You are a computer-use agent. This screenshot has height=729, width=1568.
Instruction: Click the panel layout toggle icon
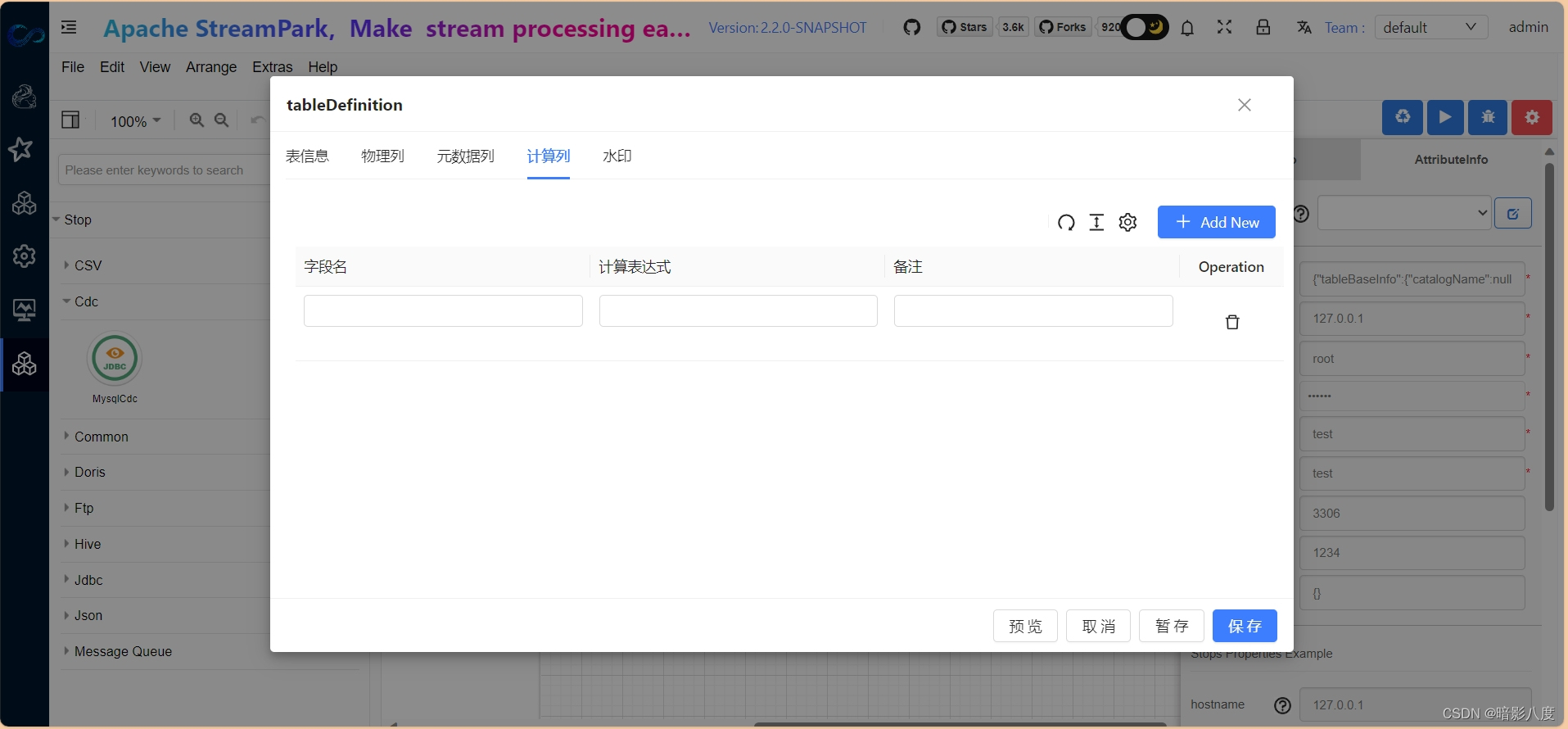pos(71,120)
